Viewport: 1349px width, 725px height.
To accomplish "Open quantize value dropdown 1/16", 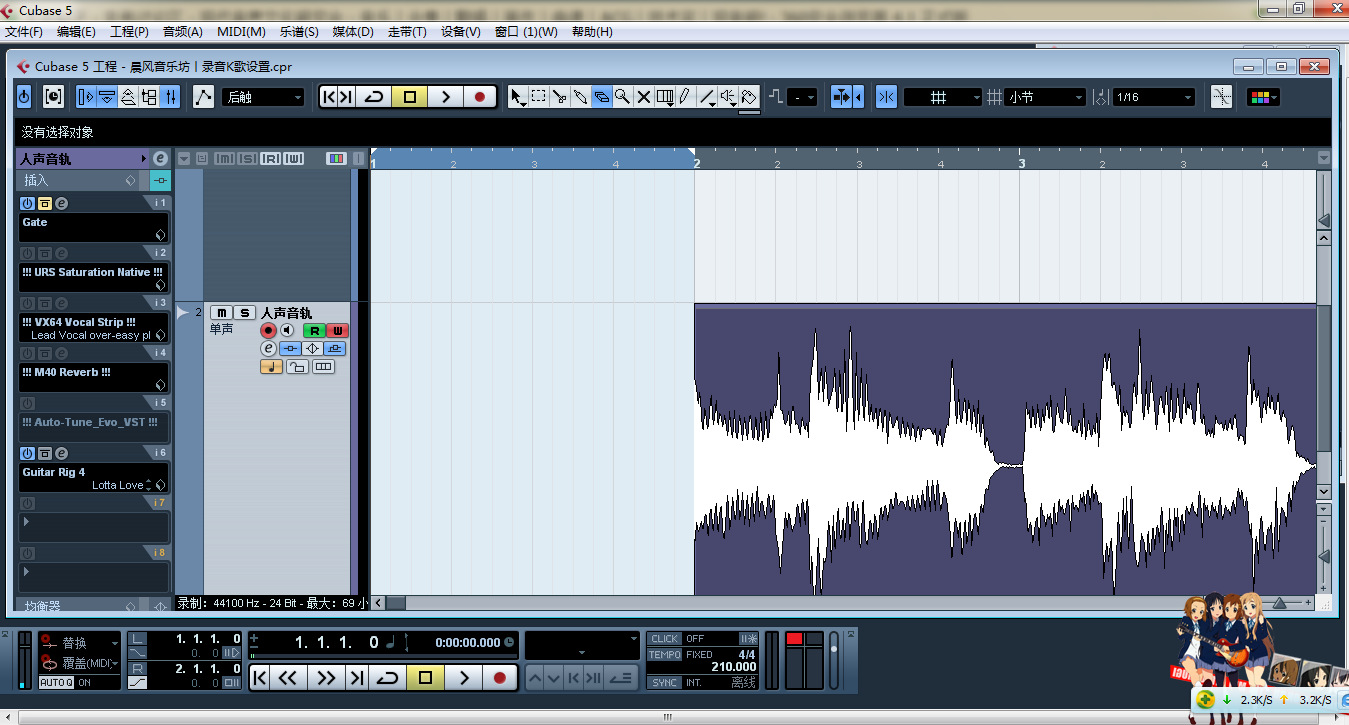I will (1154, 97).
